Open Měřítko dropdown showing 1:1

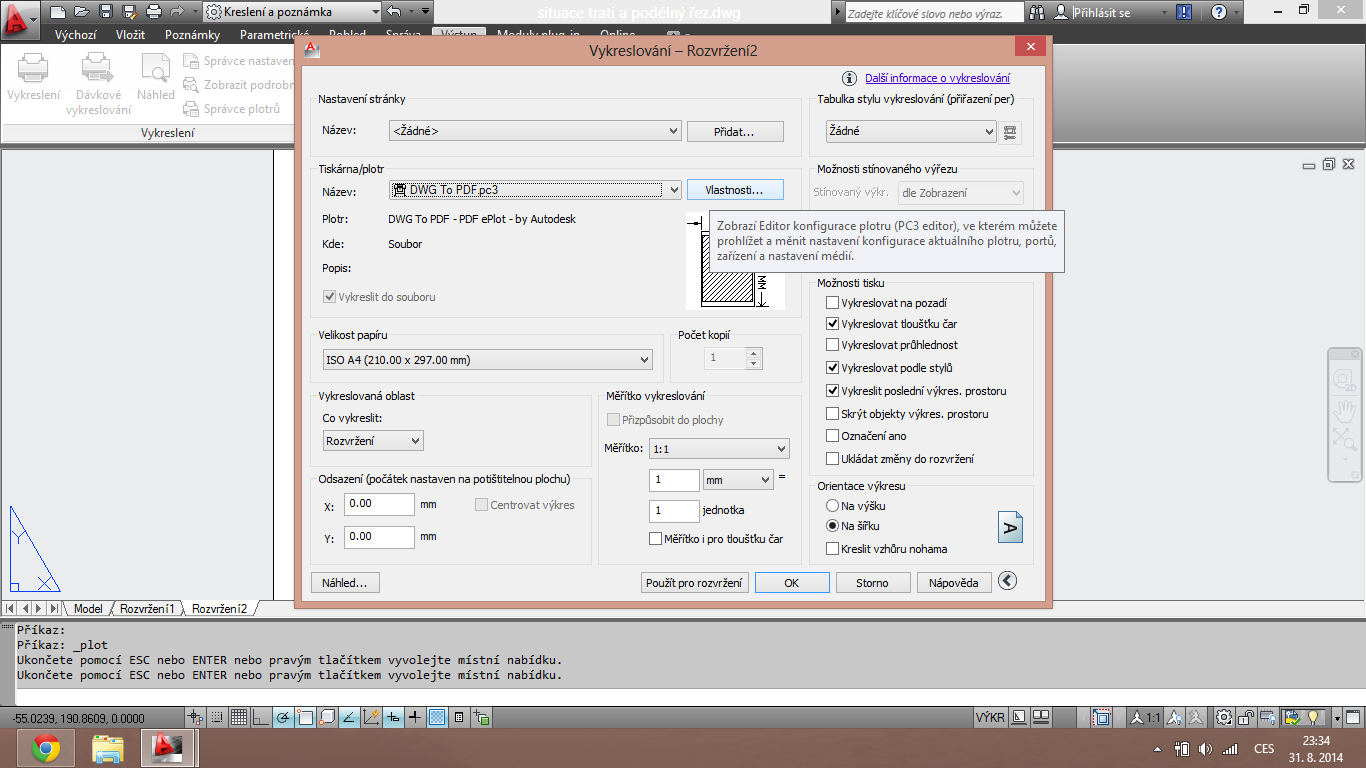pos(719,449)
